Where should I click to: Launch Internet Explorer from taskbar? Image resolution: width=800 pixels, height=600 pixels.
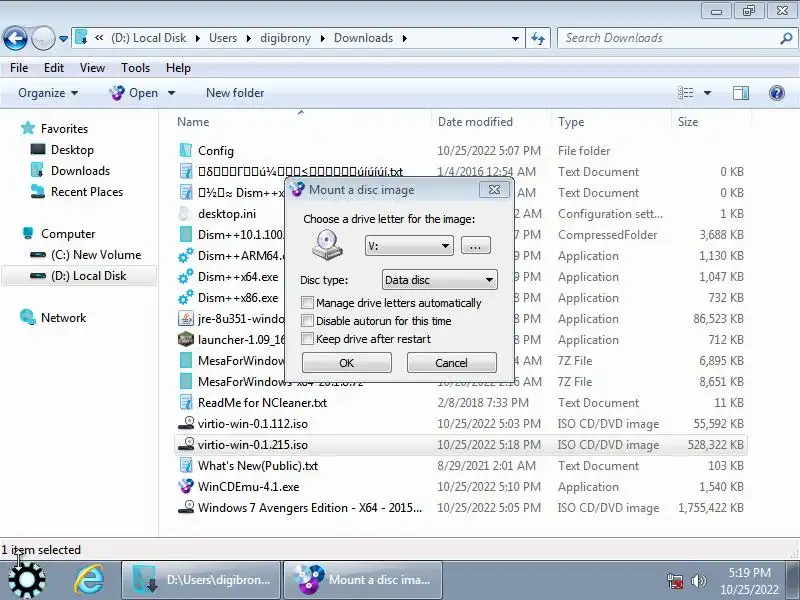pos(89,580)
